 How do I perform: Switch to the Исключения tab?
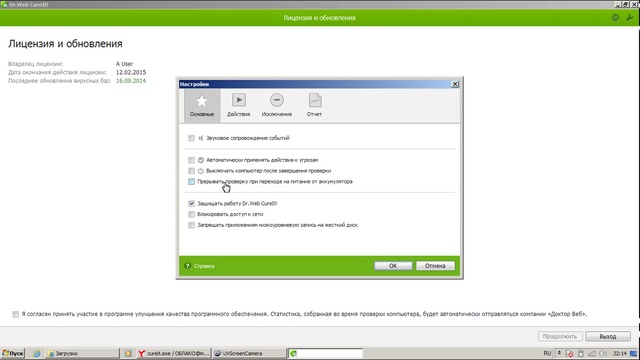[x=277, y=106]
